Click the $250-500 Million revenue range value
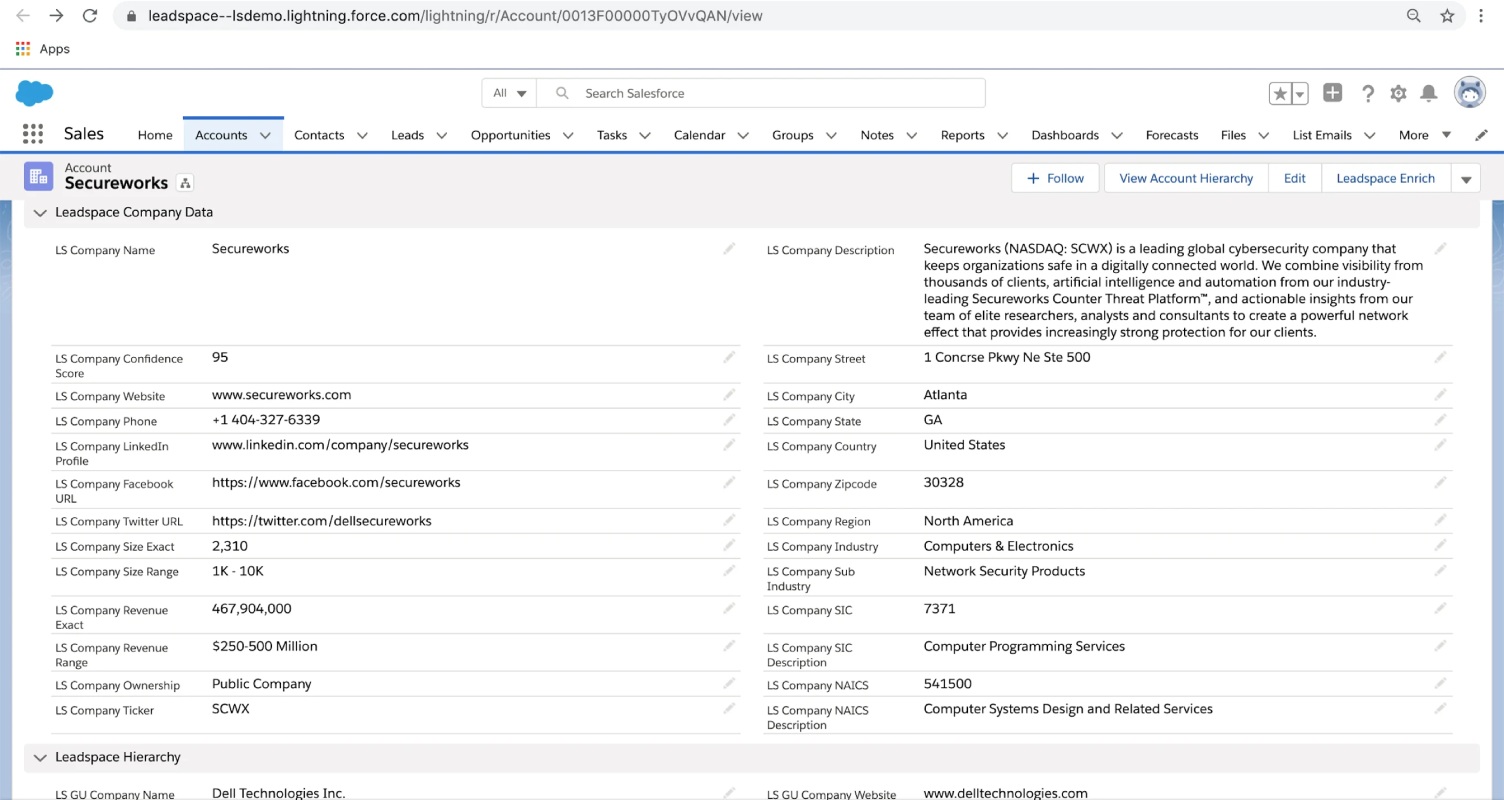1504x800 pixels. tap(265, 646)
